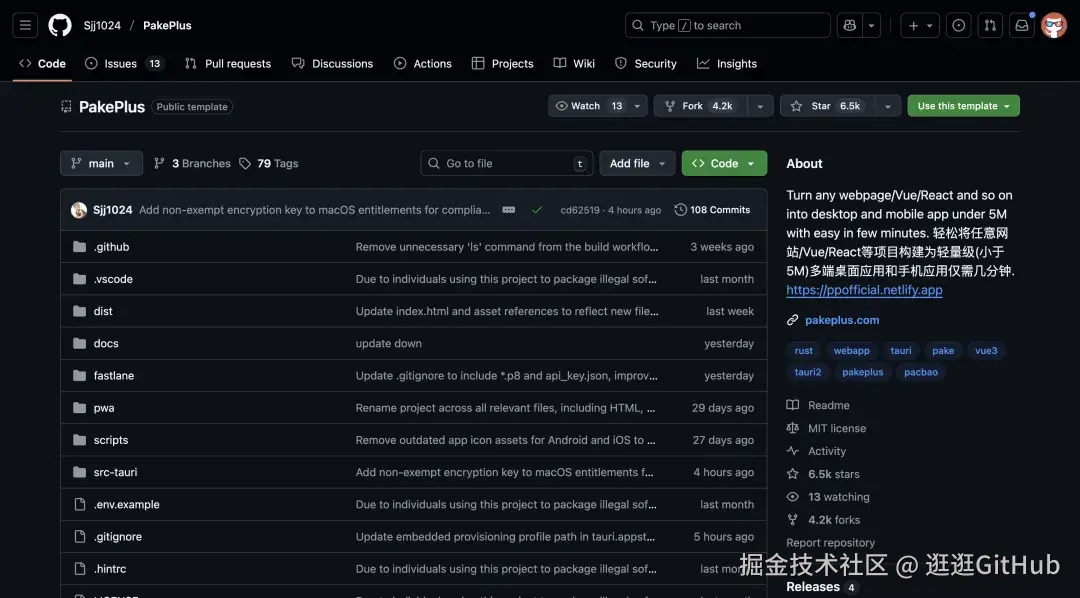Image resolution: width=1080 pixels, height=598 pixels.
Task: View the 79 Tags link
Action: [x=269, y=163]
